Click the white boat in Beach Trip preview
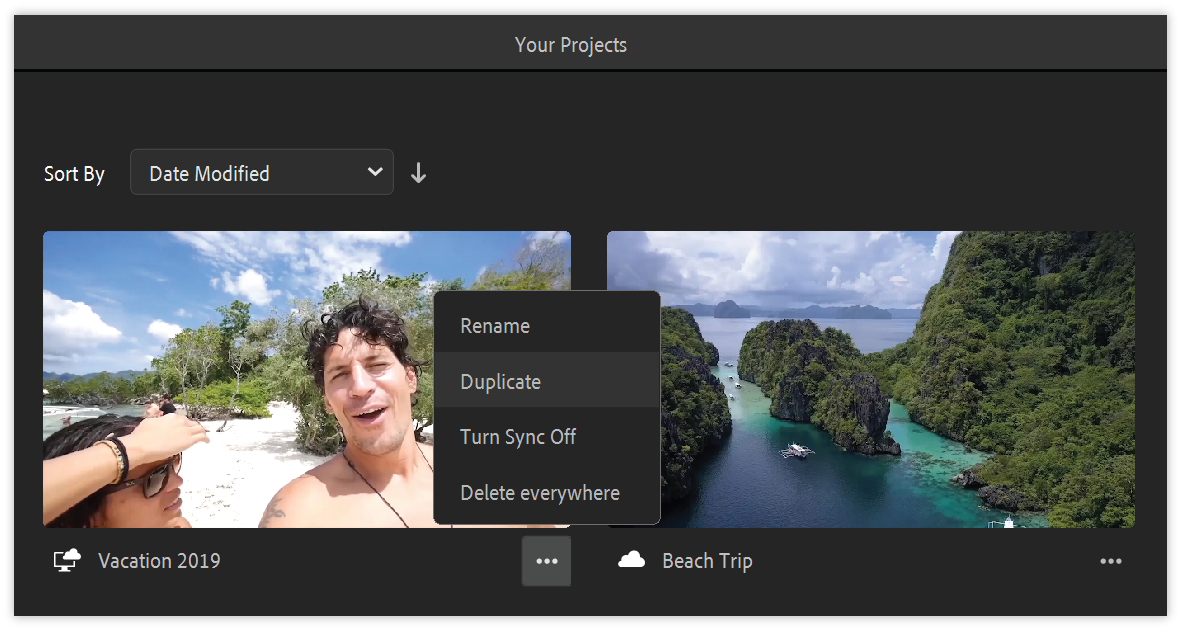This screenshot has height=631, width=1182. 797,451
